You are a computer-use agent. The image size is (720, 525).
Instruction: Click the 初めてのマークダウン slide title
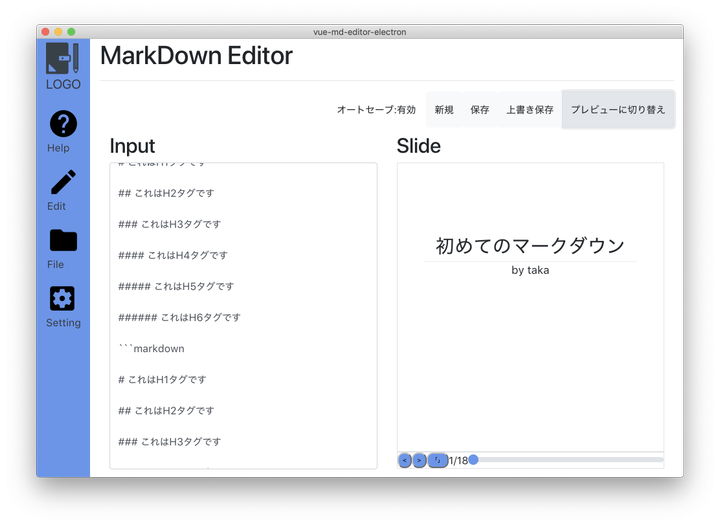(530, 246)
